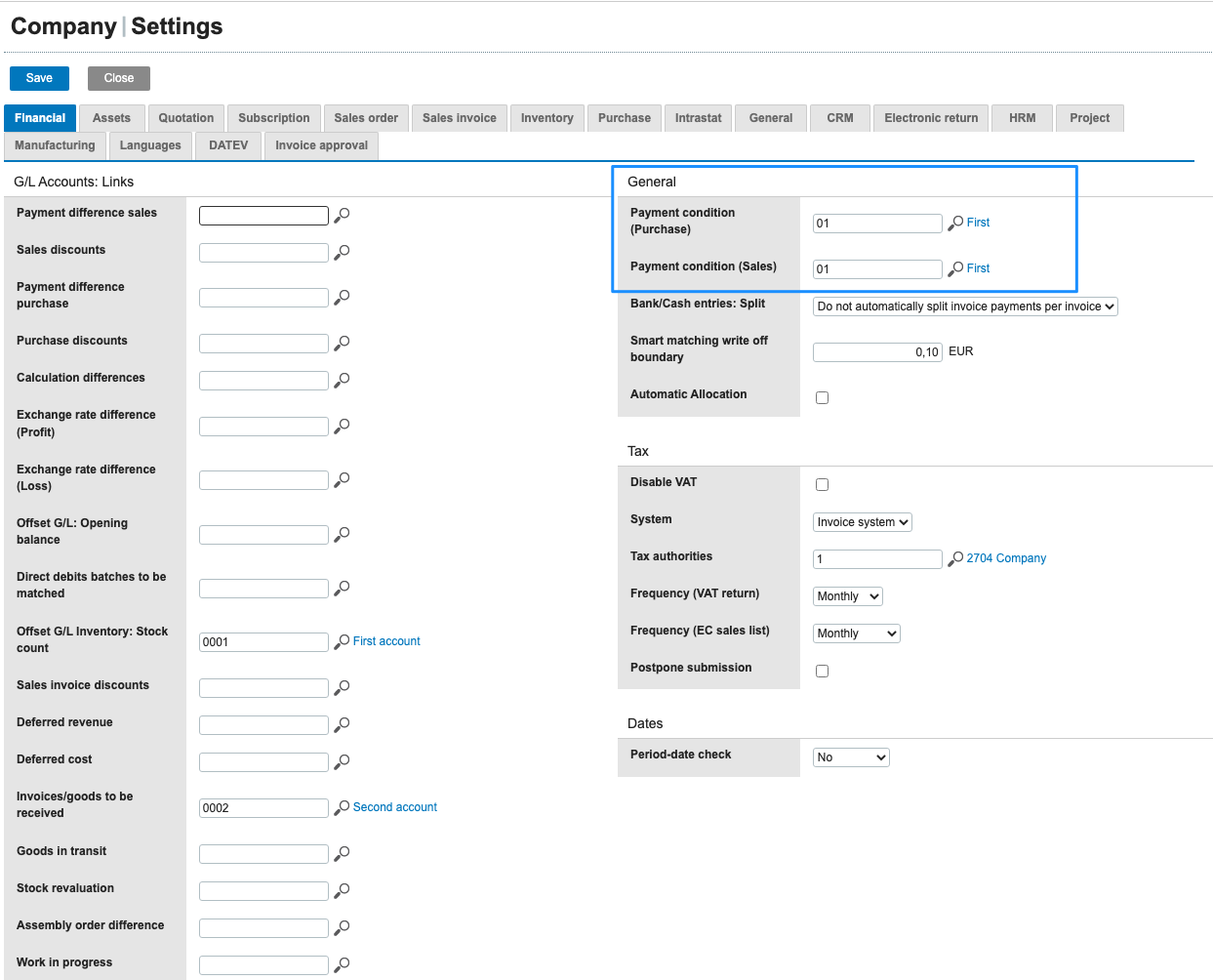Open the Second account link
This screenshot has height=980, width=1213.
pyautogui.click(x=395, y=807)
